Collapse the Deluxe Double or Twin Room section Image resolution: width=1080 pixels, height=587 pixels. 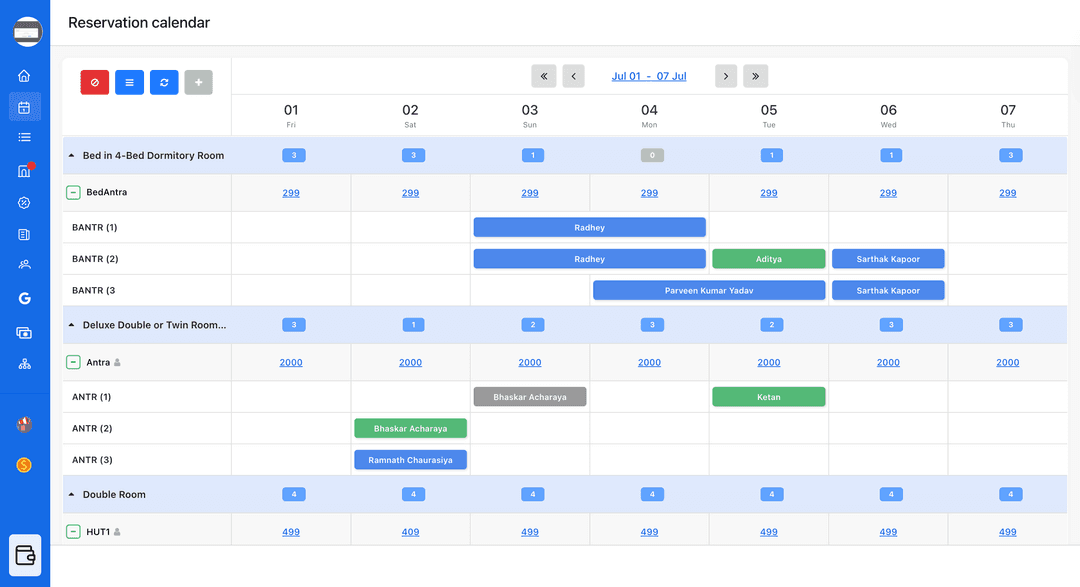(71, 324)
